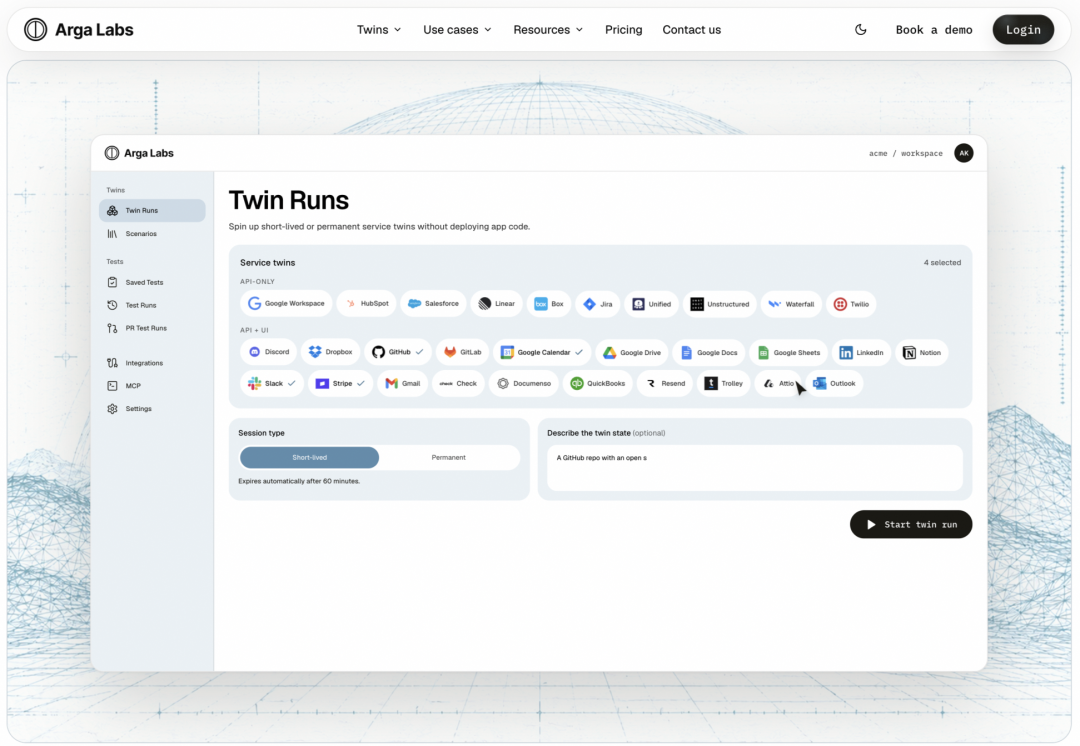Click the Twin Runs sidebar icon
The image size is (1080, 746).
point(112,211)
